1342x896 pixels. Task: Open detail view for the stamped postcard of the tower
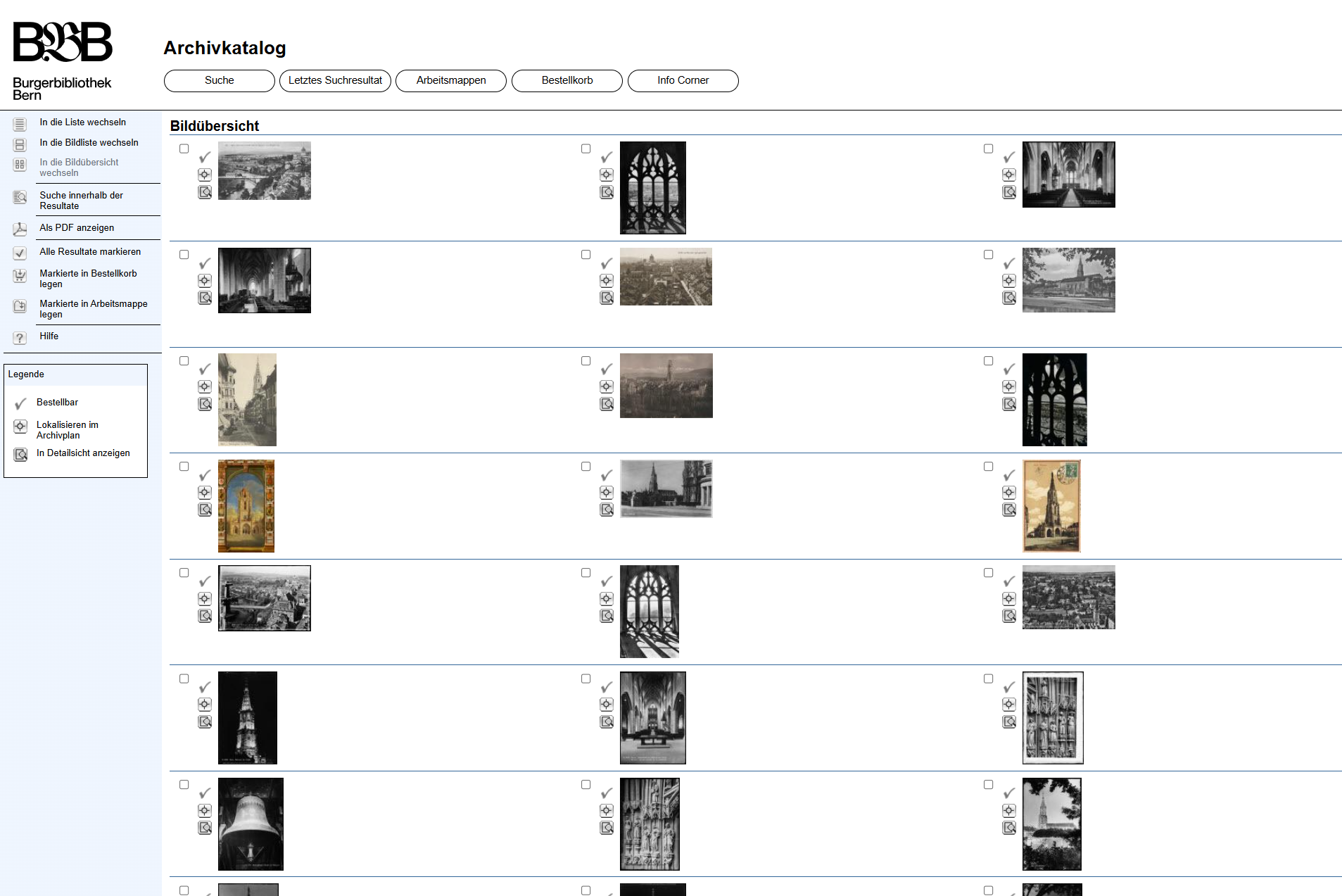coord(1008,510)
